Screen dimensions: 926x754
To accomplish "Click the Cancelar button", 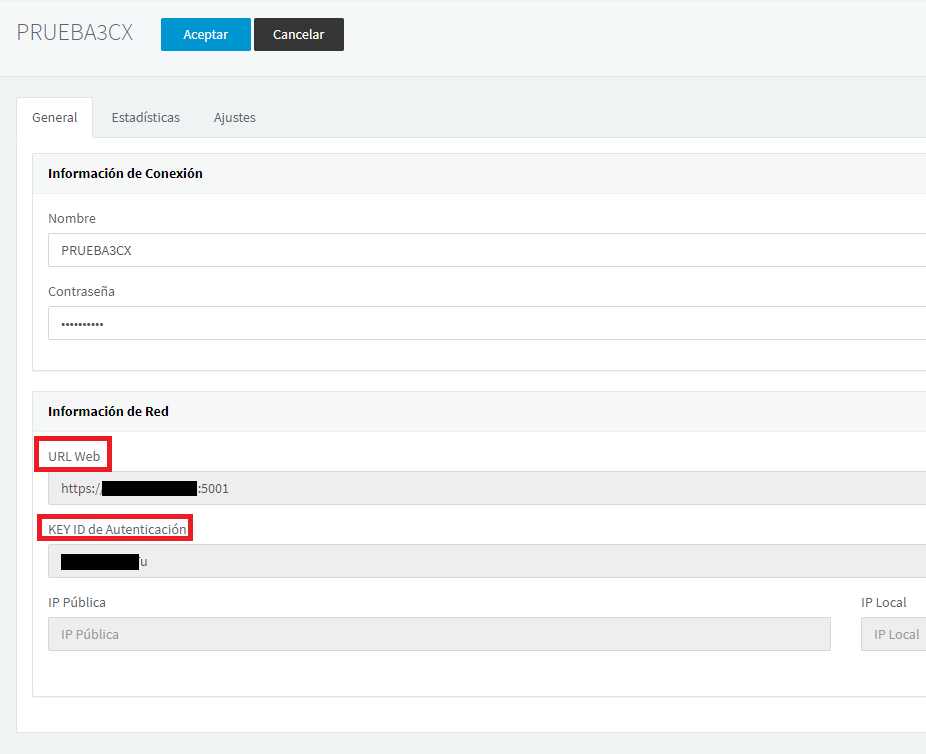I will tap(299, 34).
